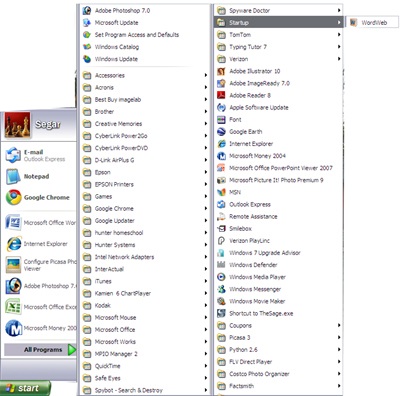Open WordWeb in the Startup submenu

click(372, 23)
